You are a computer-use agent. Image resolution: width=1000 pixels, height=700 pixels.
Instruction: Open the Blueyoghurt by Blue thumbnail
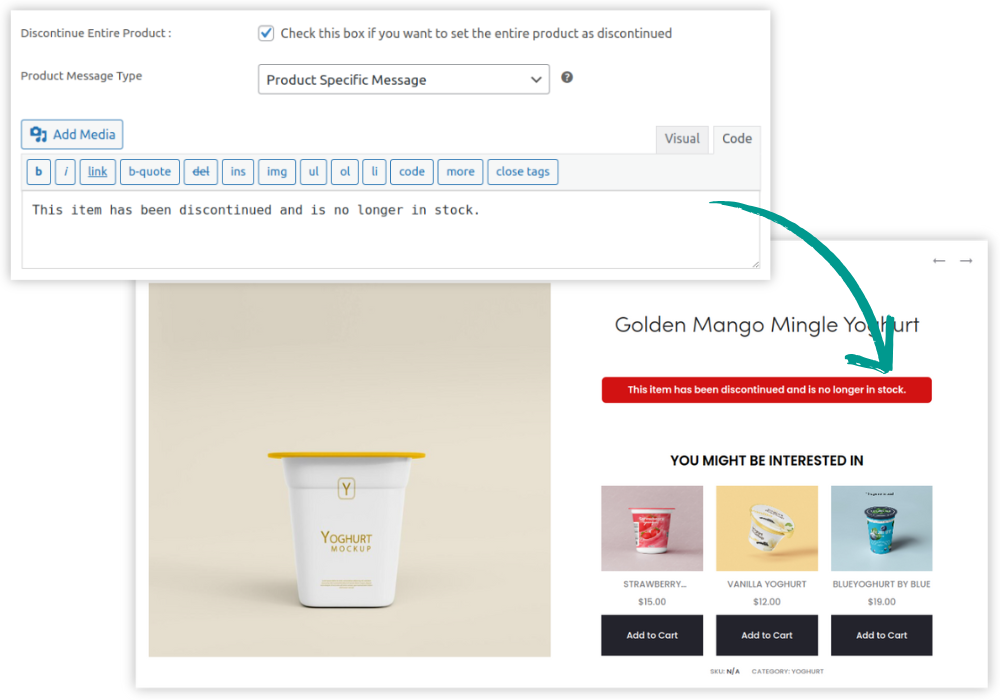coord(881,529)
